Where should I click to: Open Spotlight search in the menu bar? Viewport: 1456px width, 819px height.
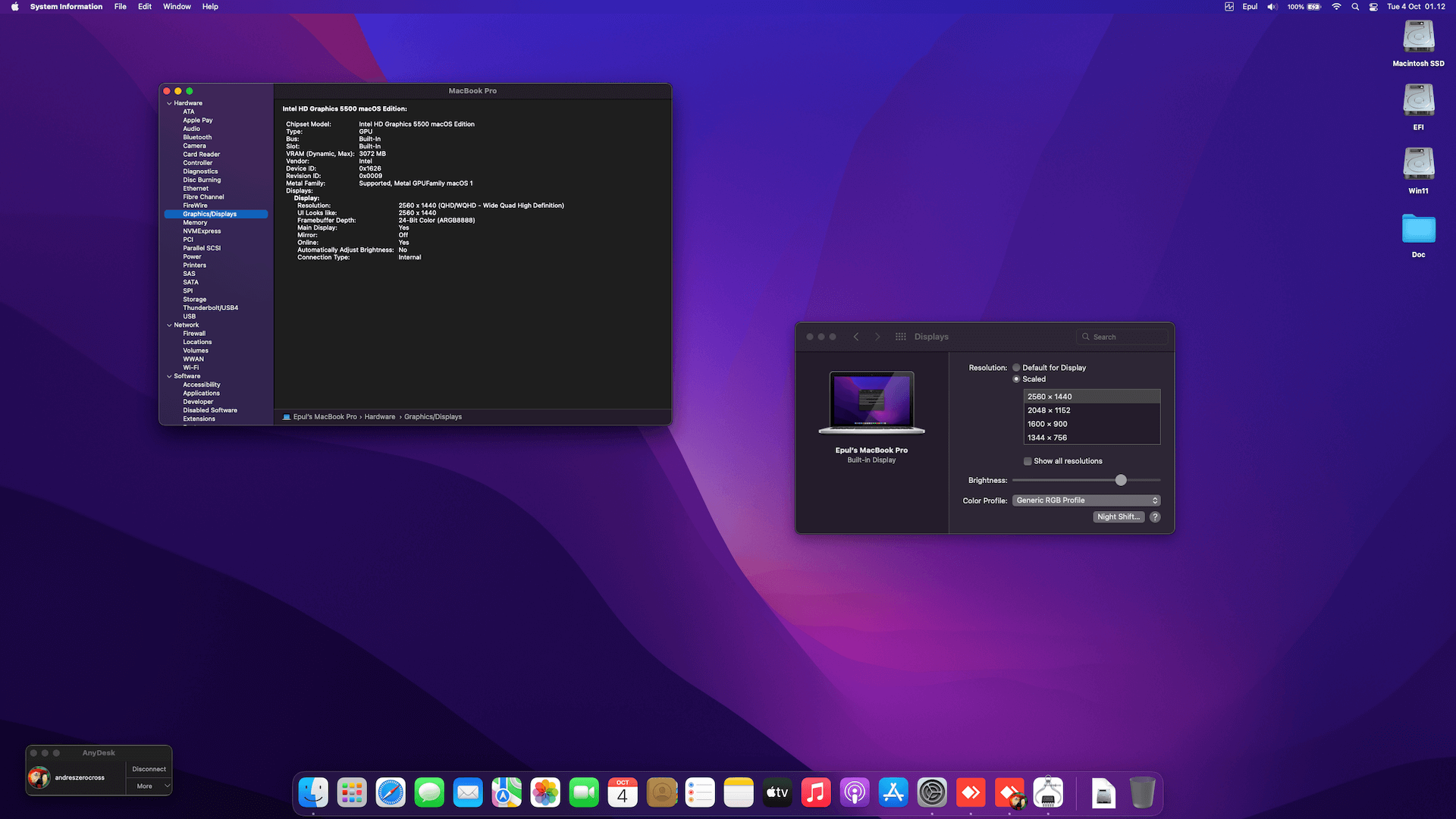[x=1355, y=7]
